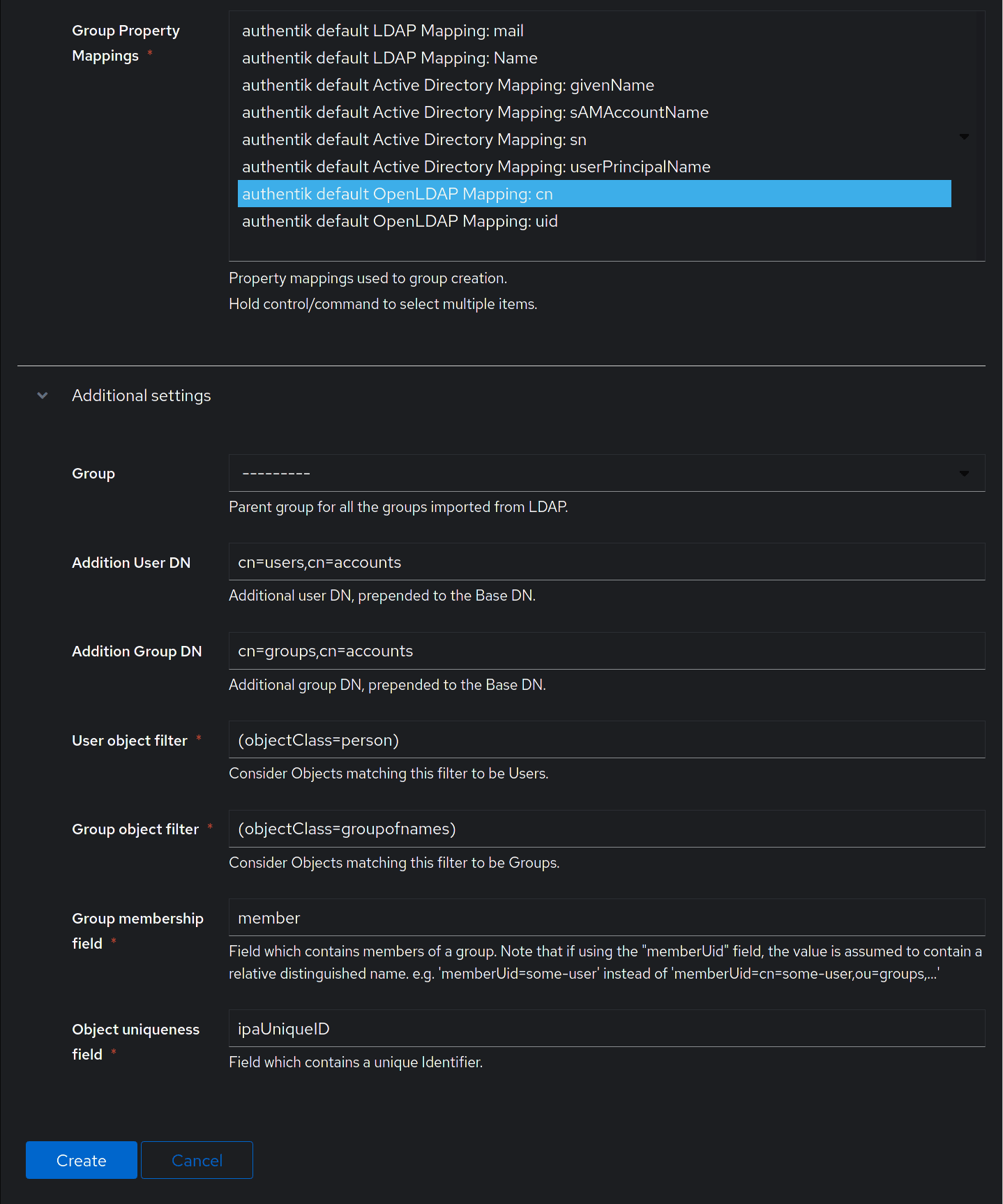
Task: Click highlighted 'OpenLDAP Mapping: cn' option
Action: (397, 194)
